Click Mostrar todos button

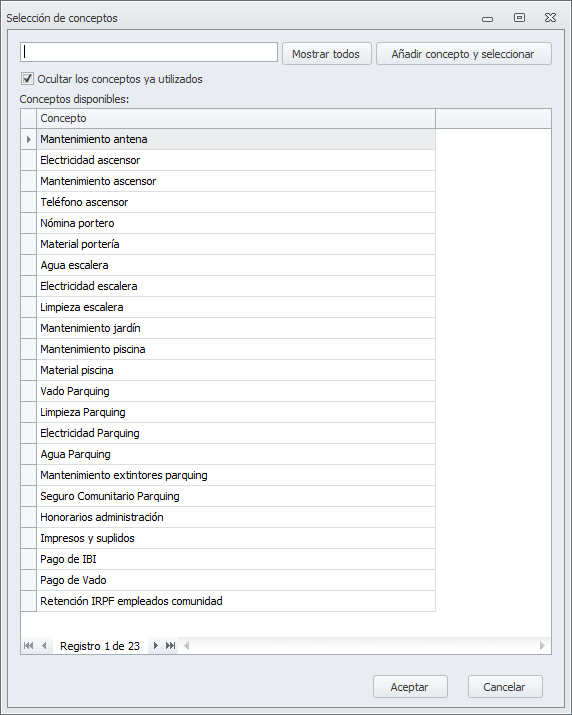click(x=327, y=54)
